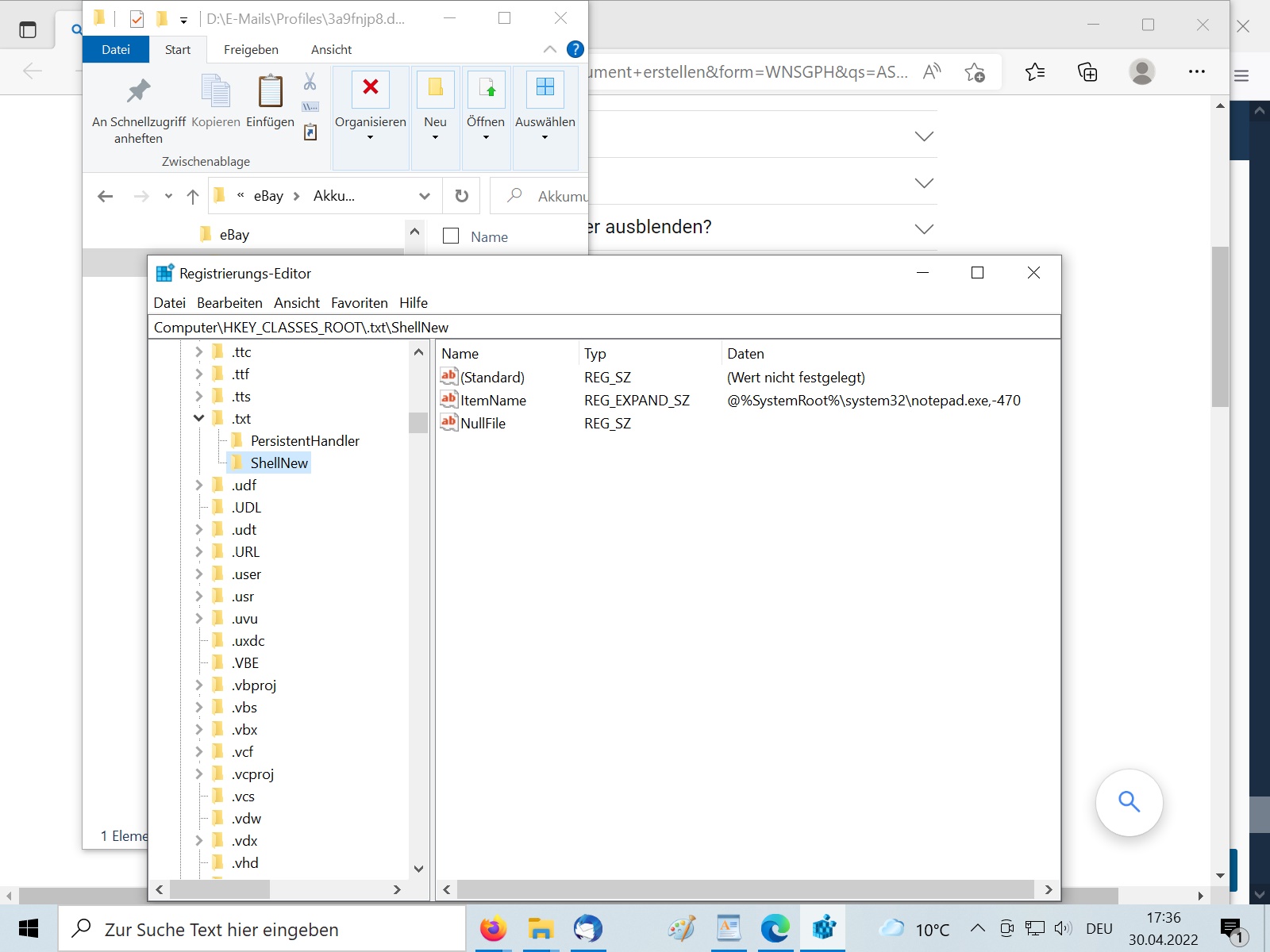Click the Einfügen clipboard icon

(270, 92)
